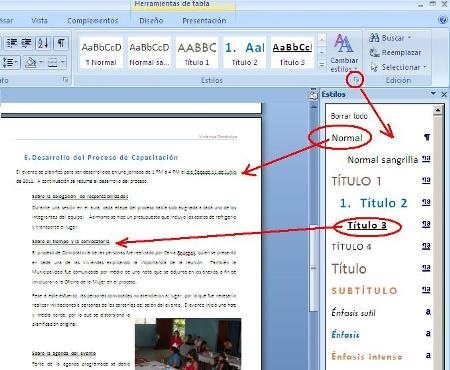Open the paragraph dialog launcher
Viewport: 450px width, 370px height.
click(65, 80)
